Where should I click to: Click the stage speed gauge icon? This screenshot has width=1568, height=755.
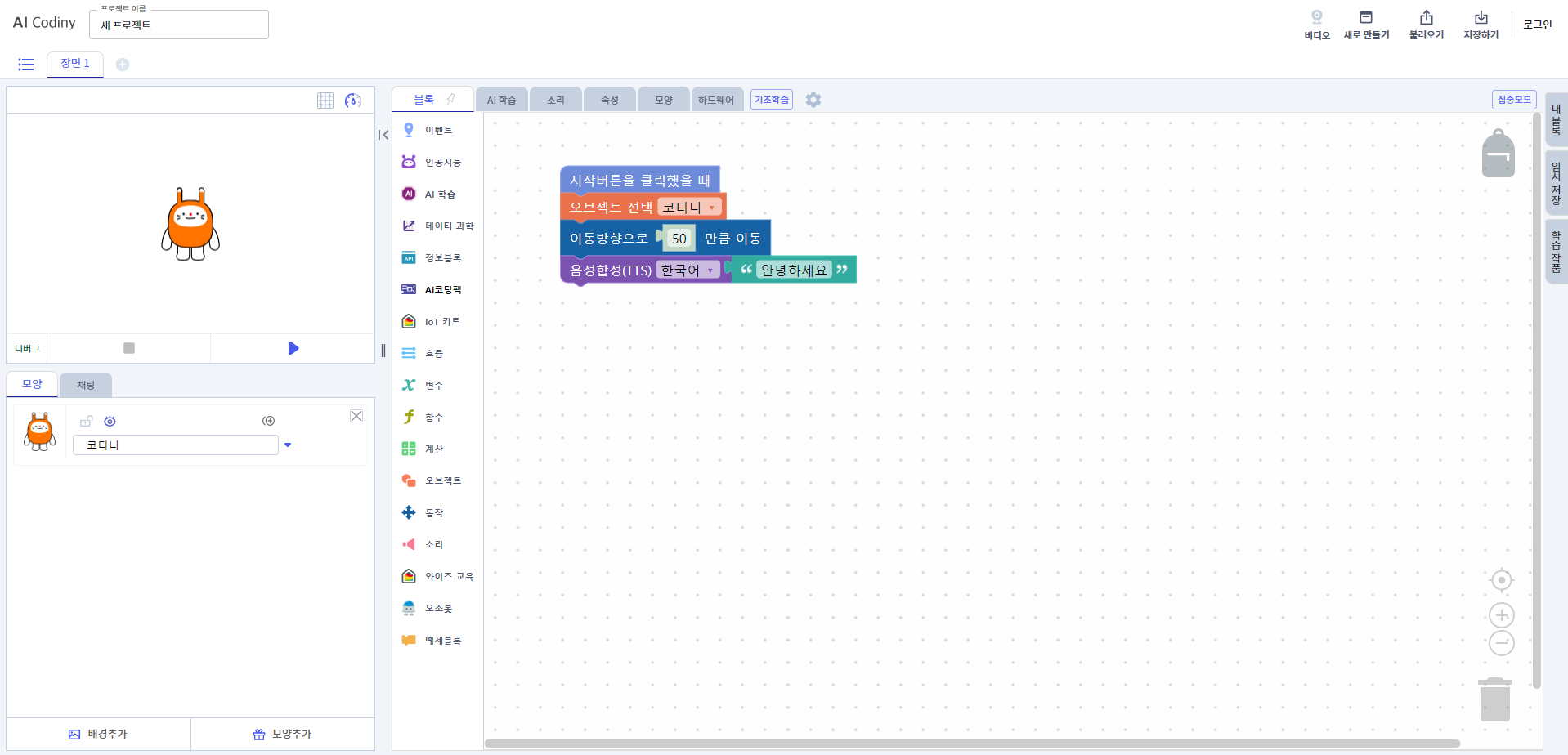click(353, 101)
